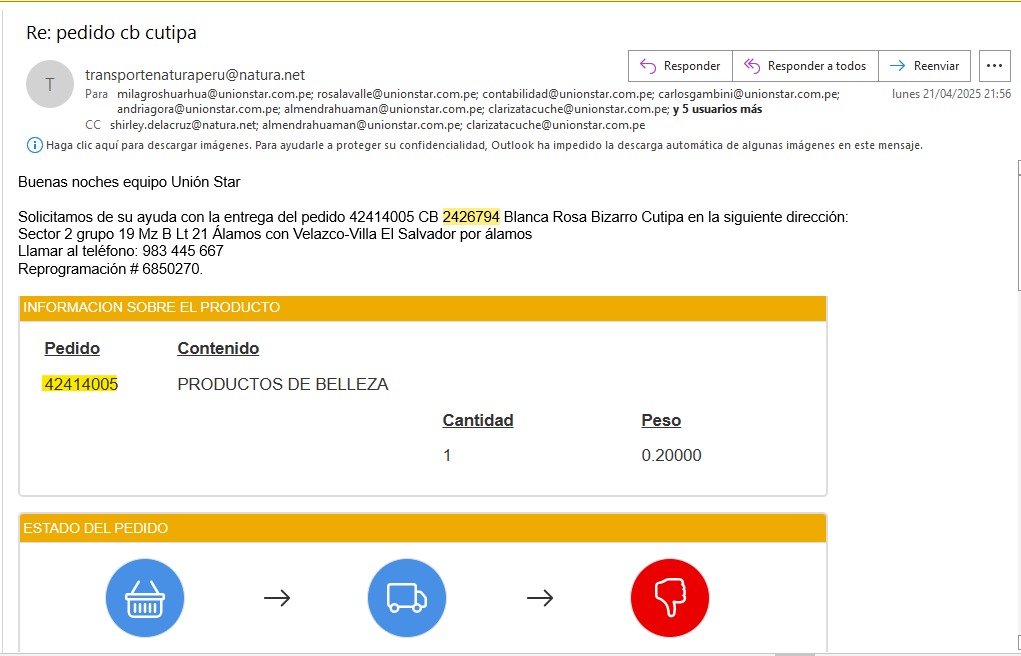Viewport: 1021px width, 656px height.
Task: Click the arrow between truck and thumbs-down
Action: pyautogui.click(x=540, y=598)
